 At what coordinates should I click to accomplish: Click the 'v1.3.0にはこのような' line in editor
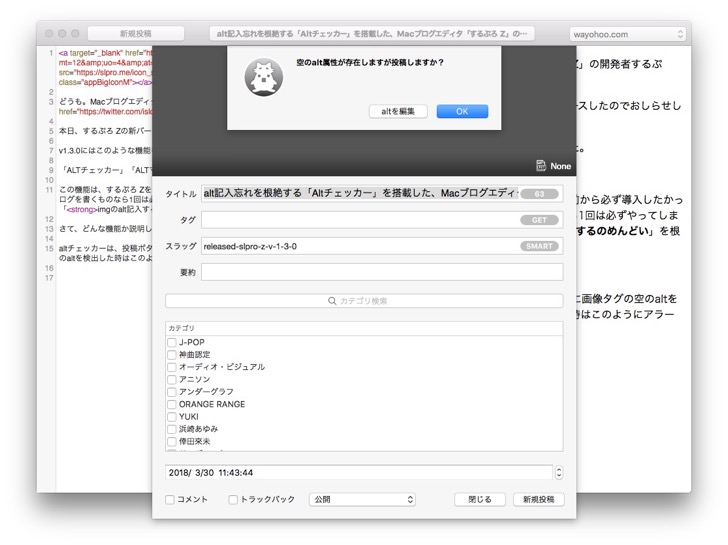pos(105,150)
